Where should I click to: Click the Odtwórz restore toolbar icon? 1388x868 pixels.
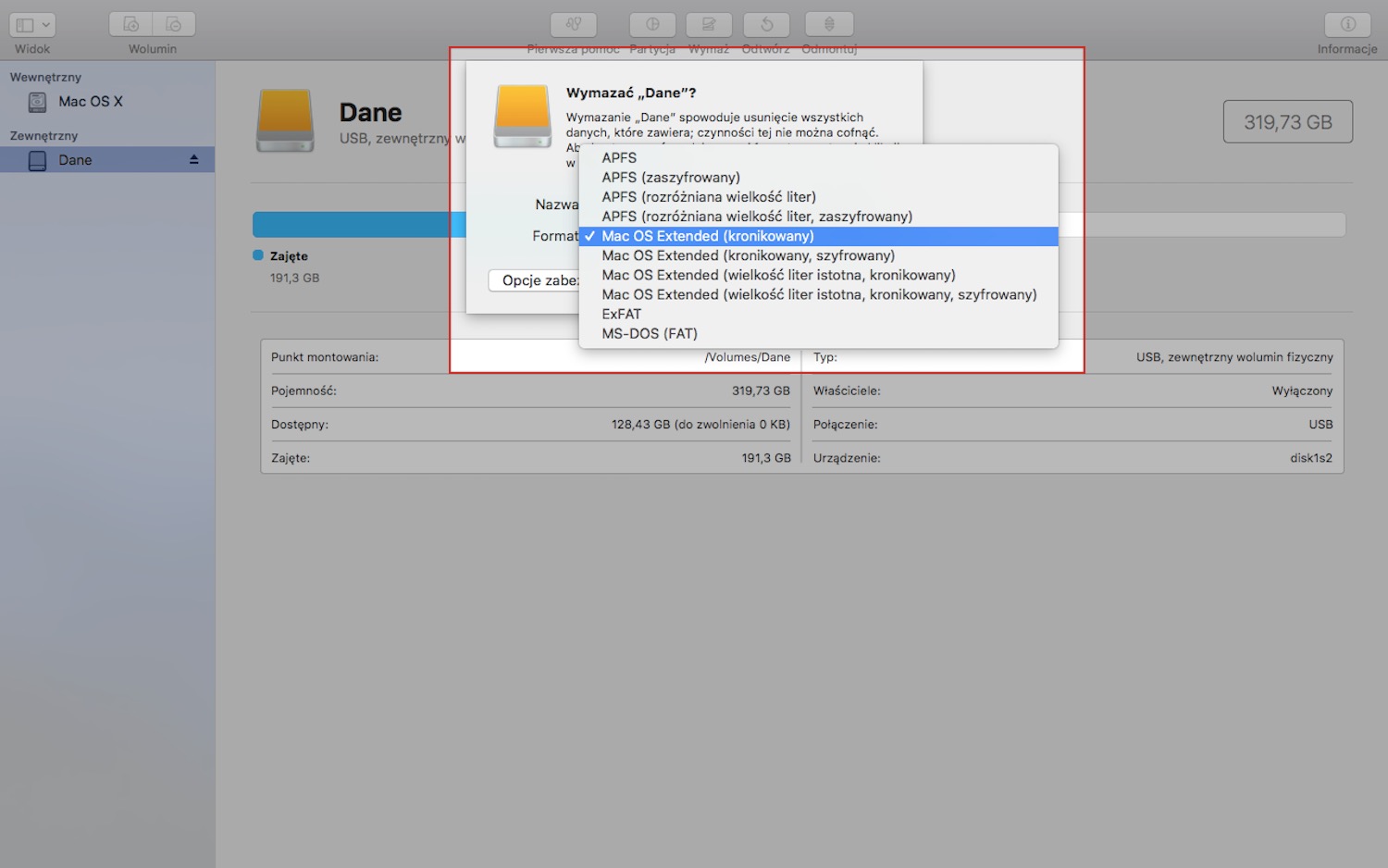pyautogui.click(x=766, y=25)
